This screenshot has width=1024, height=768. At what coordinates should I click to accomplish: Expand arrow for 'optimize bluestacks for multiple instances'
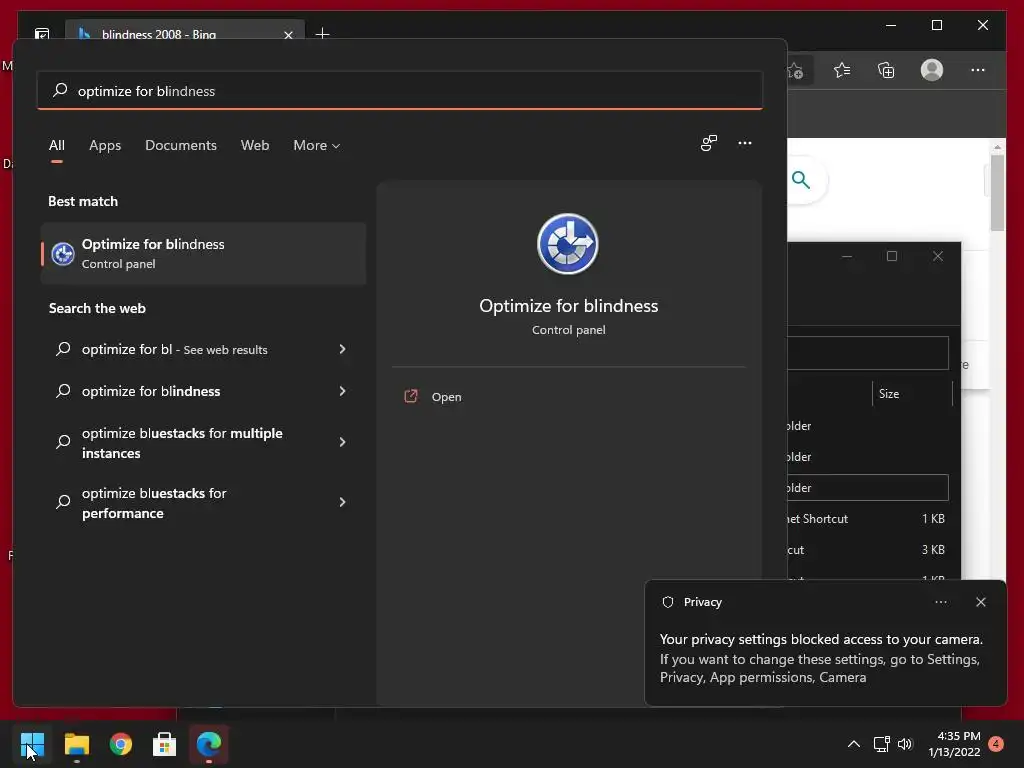click(342, 443)
